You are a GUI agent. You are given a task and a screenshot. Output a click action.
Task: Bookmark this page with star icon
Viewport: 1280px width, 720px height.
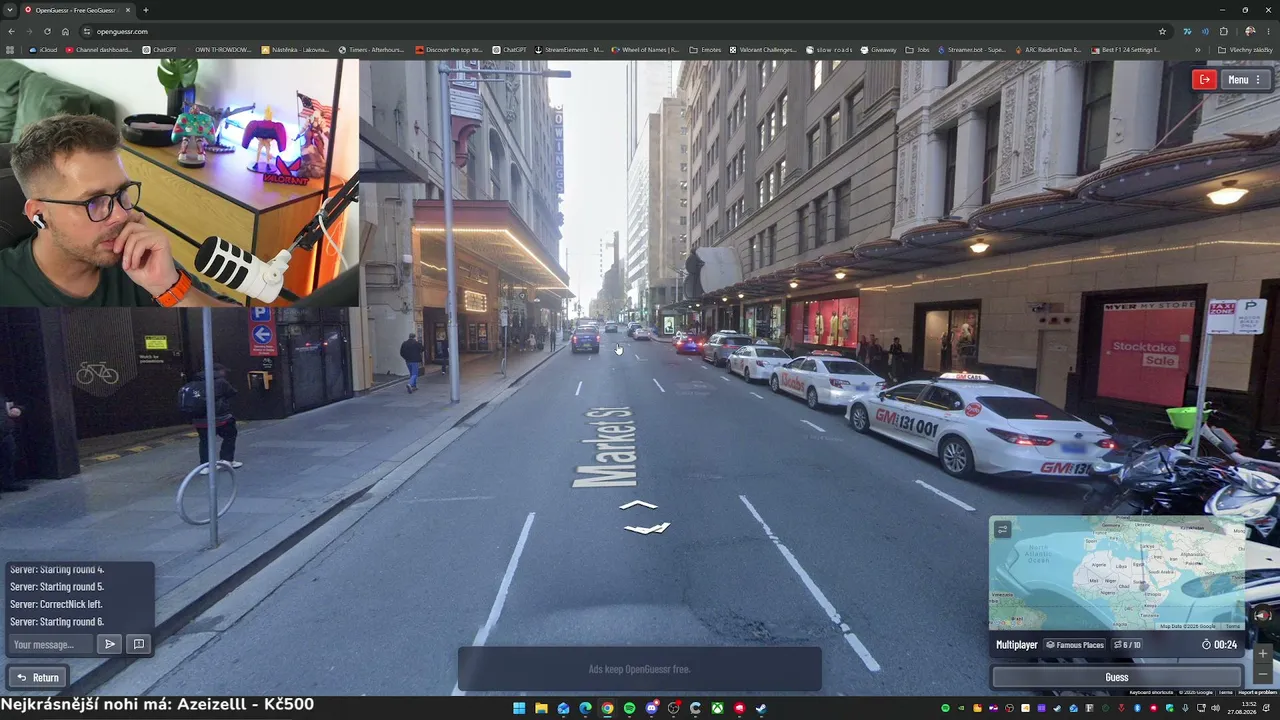[1162, 31]
